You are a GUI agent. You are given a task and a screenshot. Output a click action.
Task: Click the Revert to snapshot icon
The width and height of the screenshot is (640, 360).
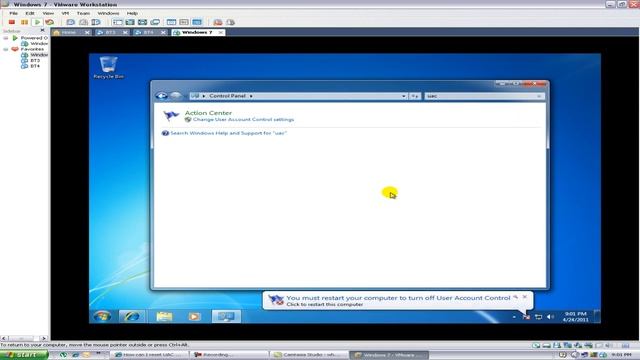(x=83, y=22)
